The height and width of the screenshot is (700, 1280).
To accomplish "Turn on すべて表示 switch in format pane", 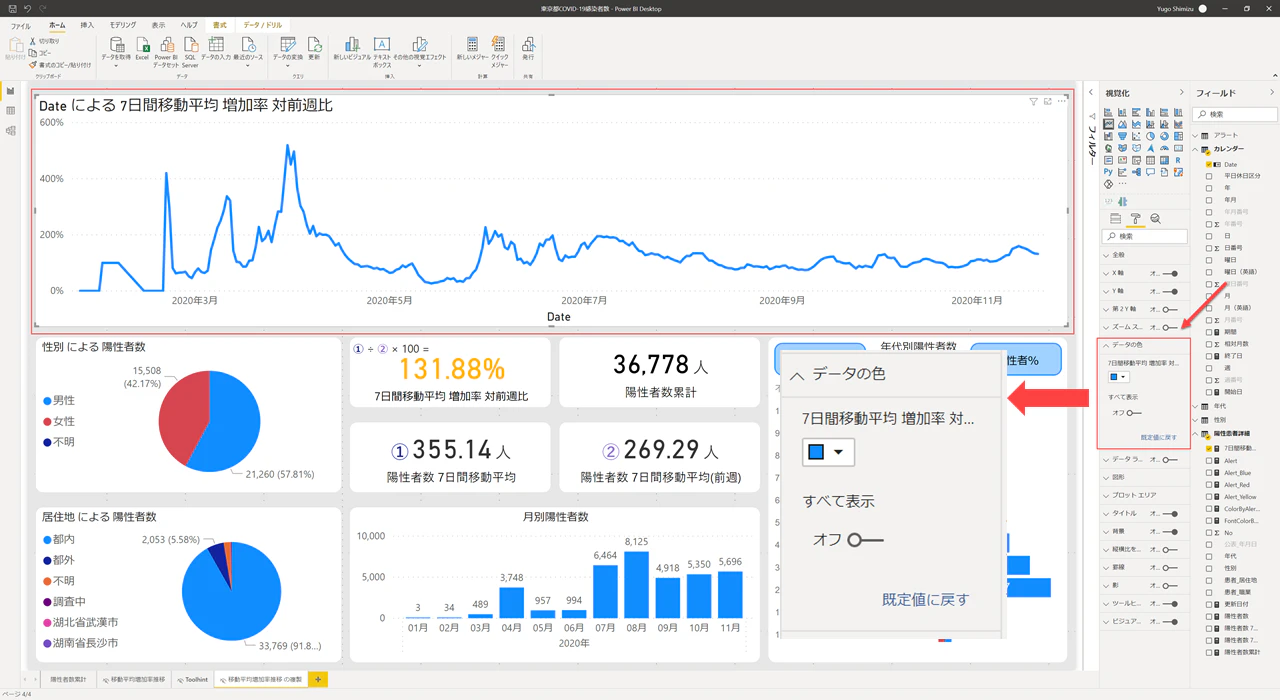I will (x=1134, y=412).
